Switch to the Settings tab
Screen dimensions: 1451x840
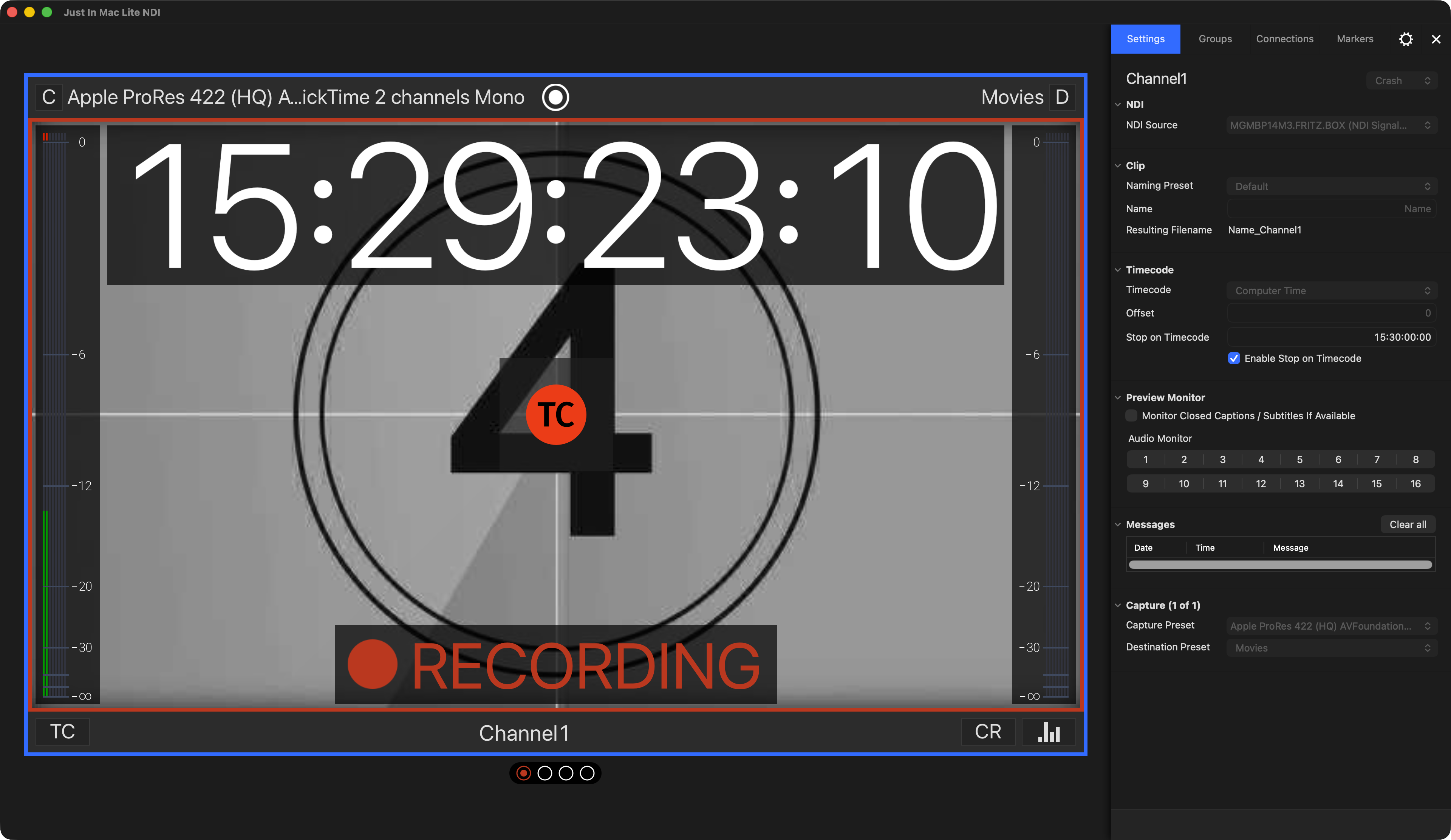pyautogui.click(x=1145, y=39)
